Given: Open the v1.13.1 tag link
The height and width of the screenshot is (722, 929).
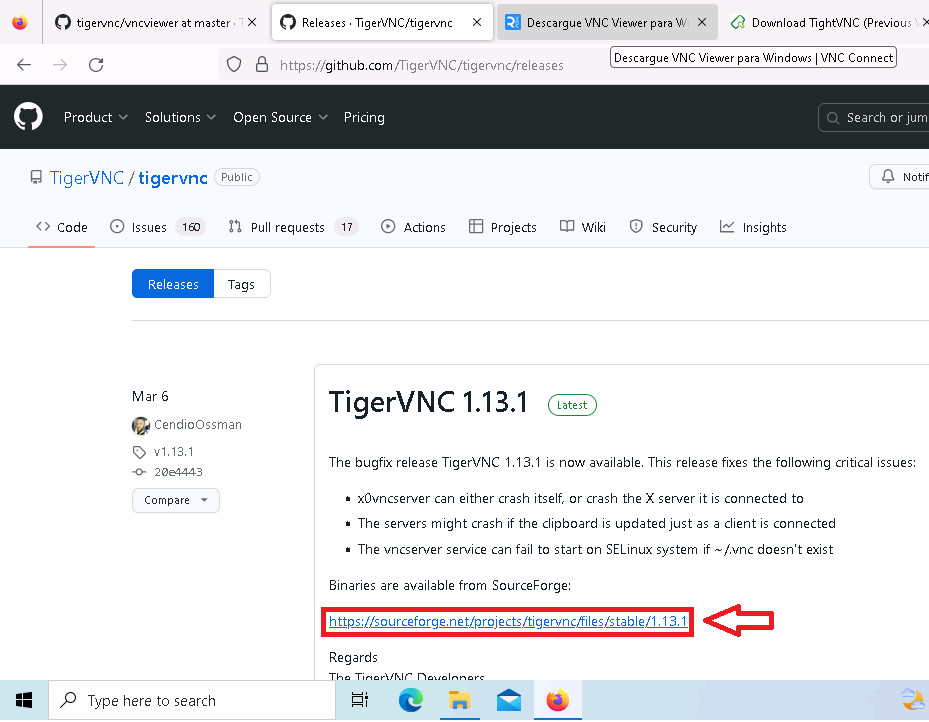Looking at the screenshot, I should 174,452.
